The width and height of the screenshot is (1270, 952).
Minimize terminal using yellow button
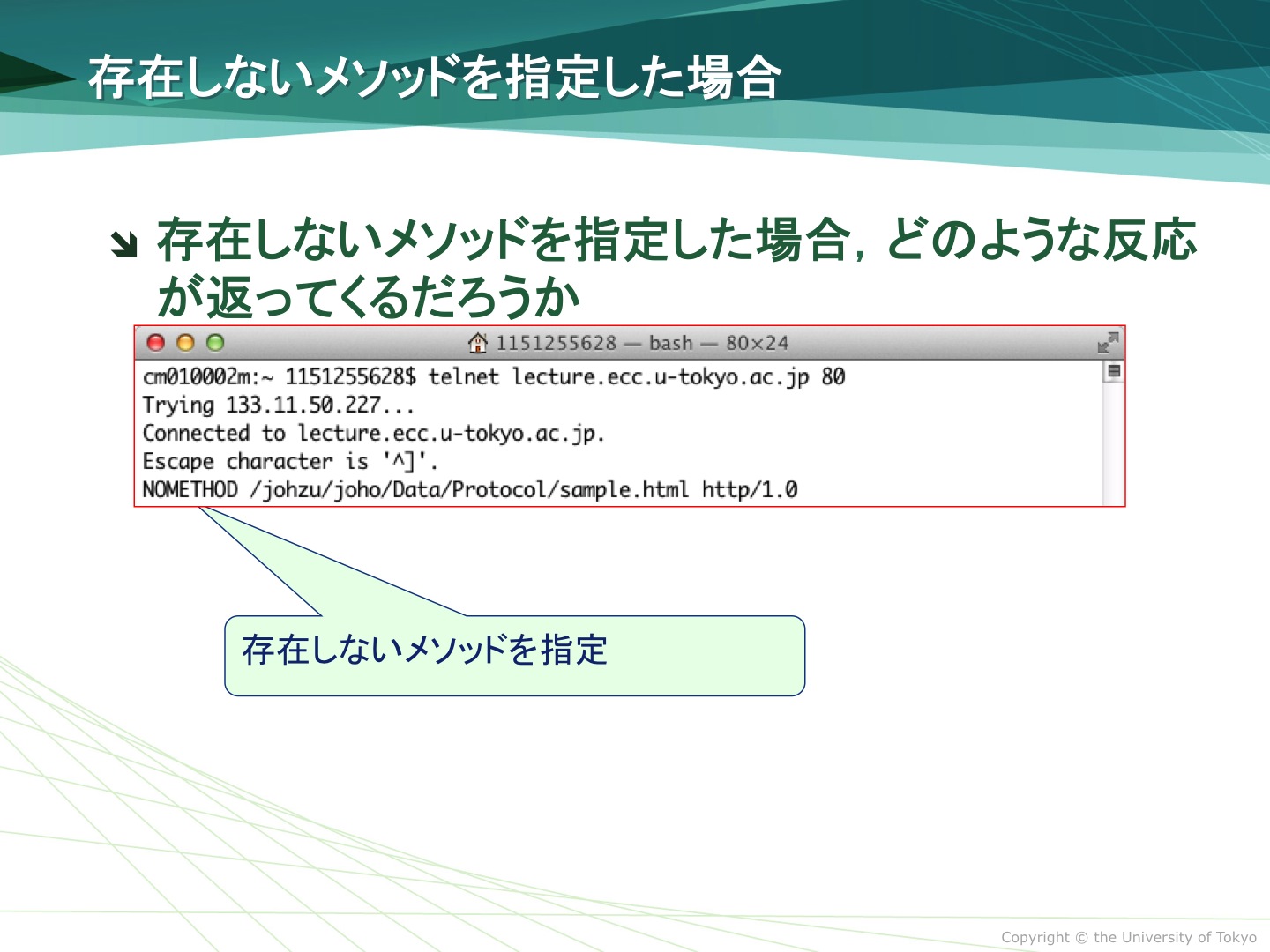tap(185, 343)
